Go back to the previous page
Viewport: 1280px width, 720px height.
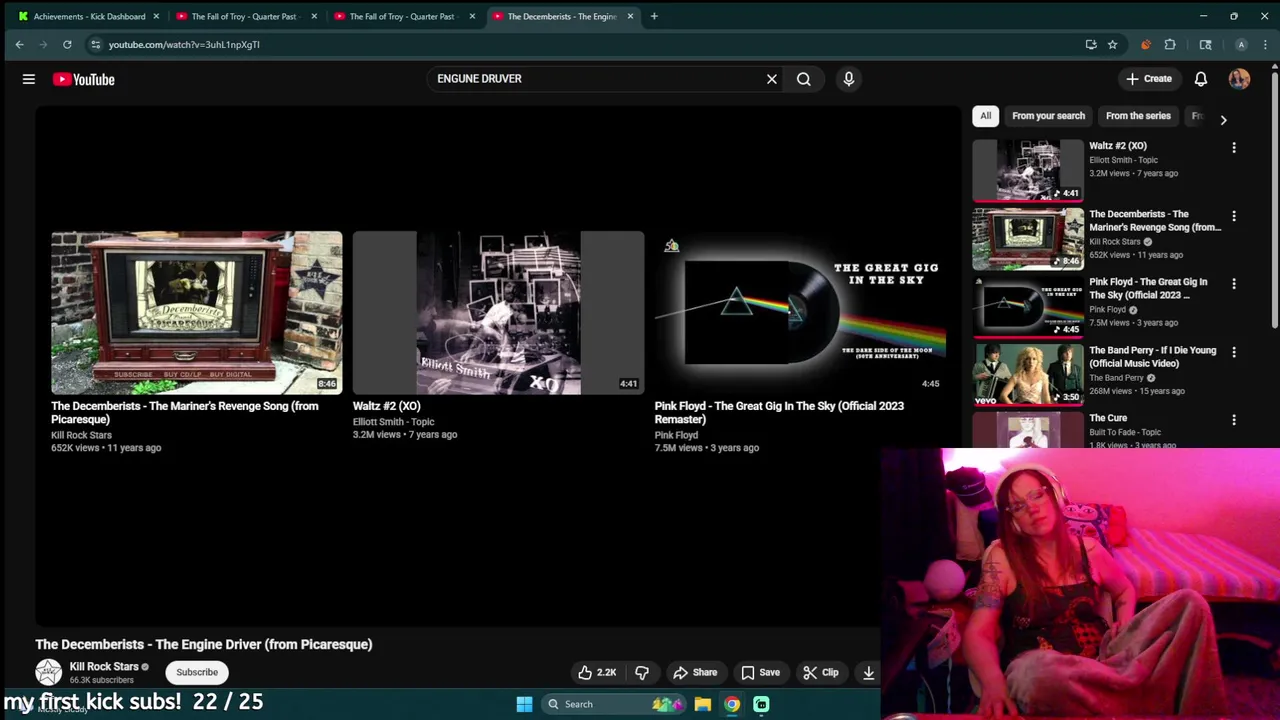tap(19, 44)
